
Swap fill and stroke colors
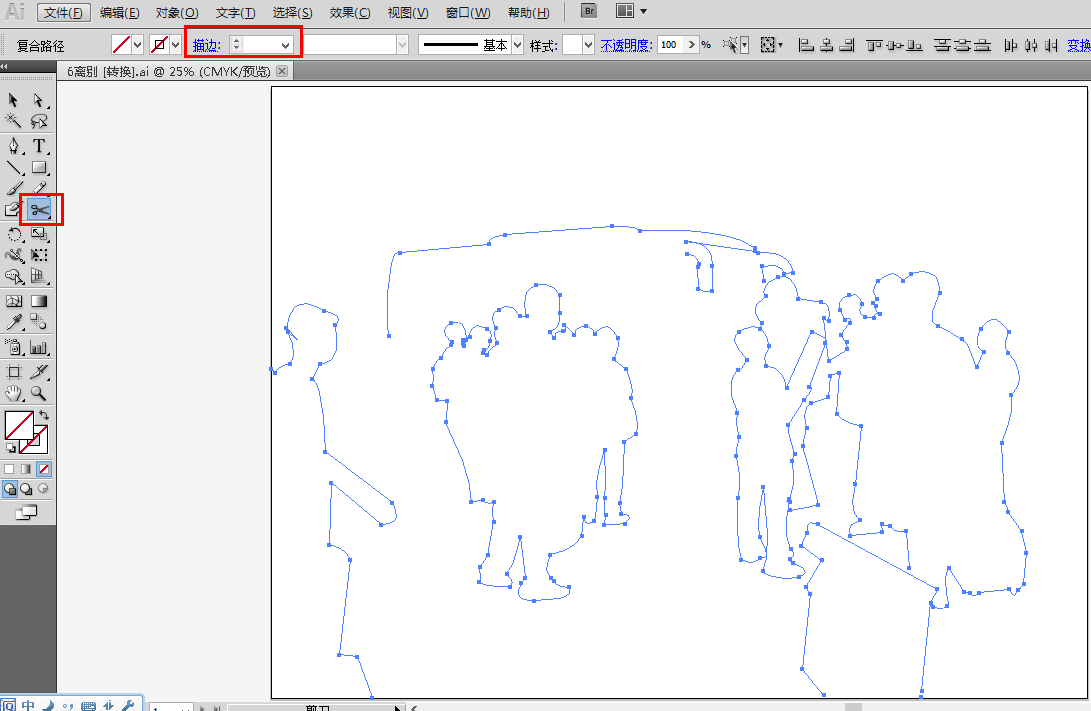tap(43, 415)
